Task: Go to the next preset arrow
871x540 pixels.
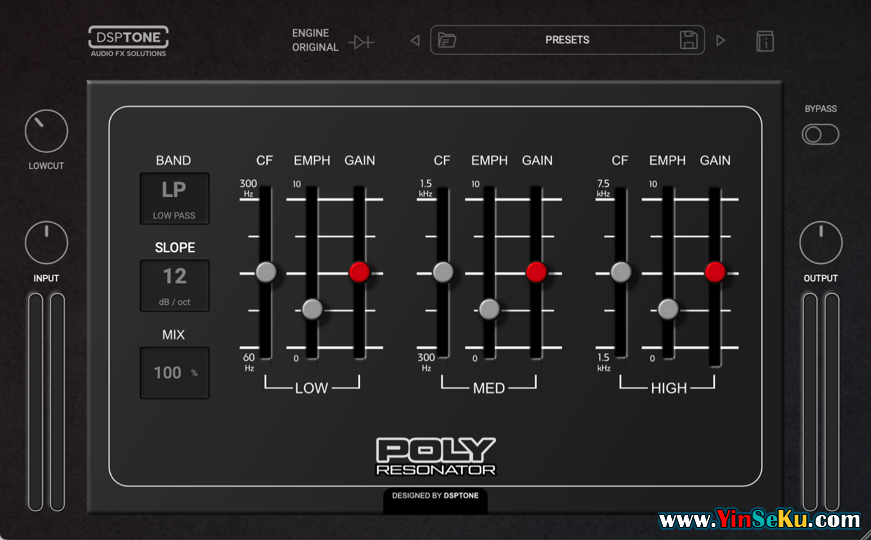Action: tap(720, 41)
